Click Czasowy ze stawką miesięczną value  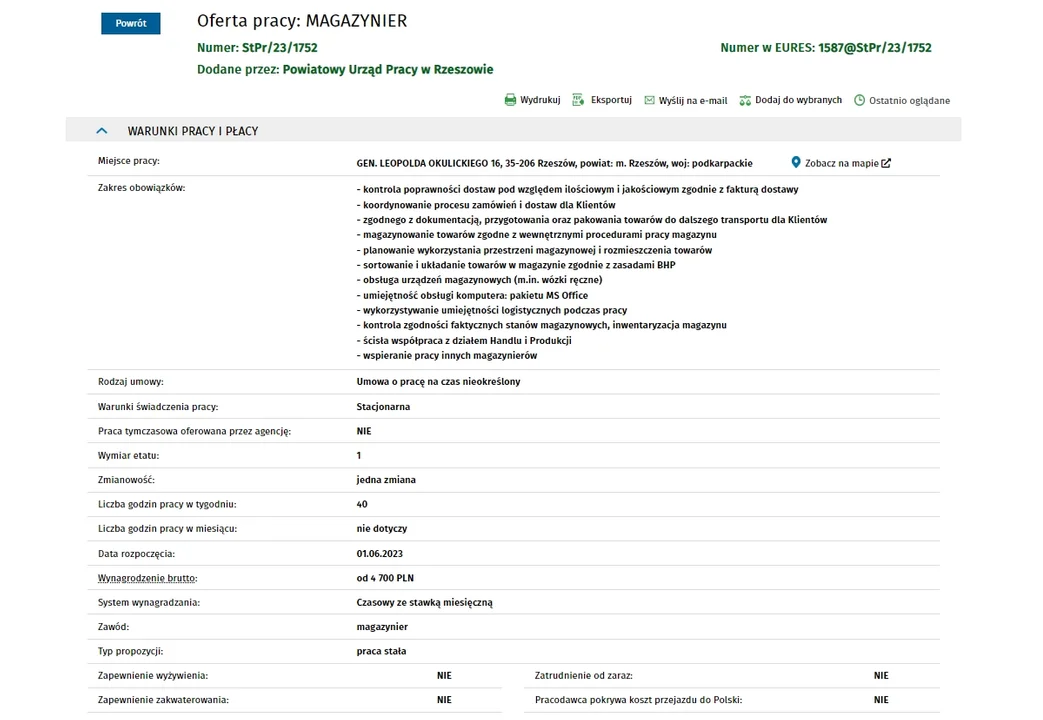424,602
